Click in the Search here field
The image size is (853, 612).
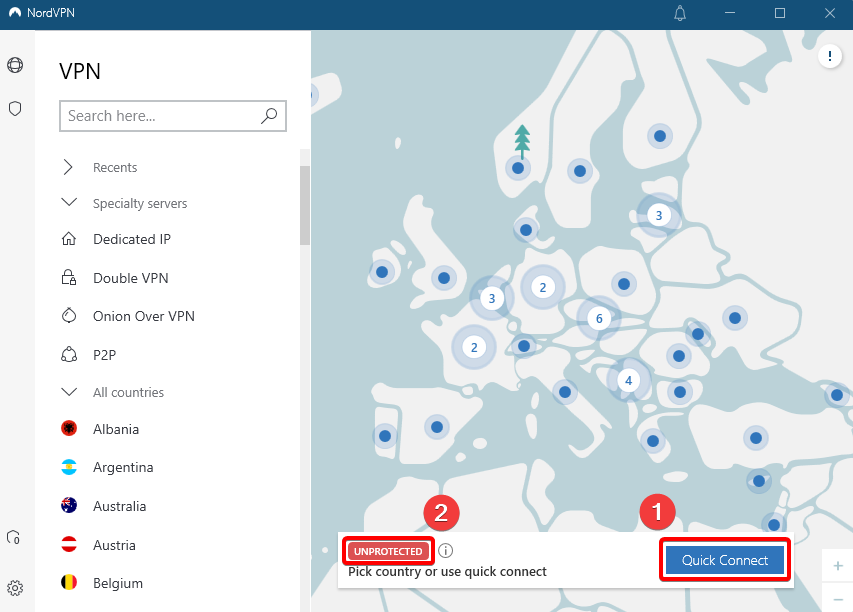coord(158,116)
